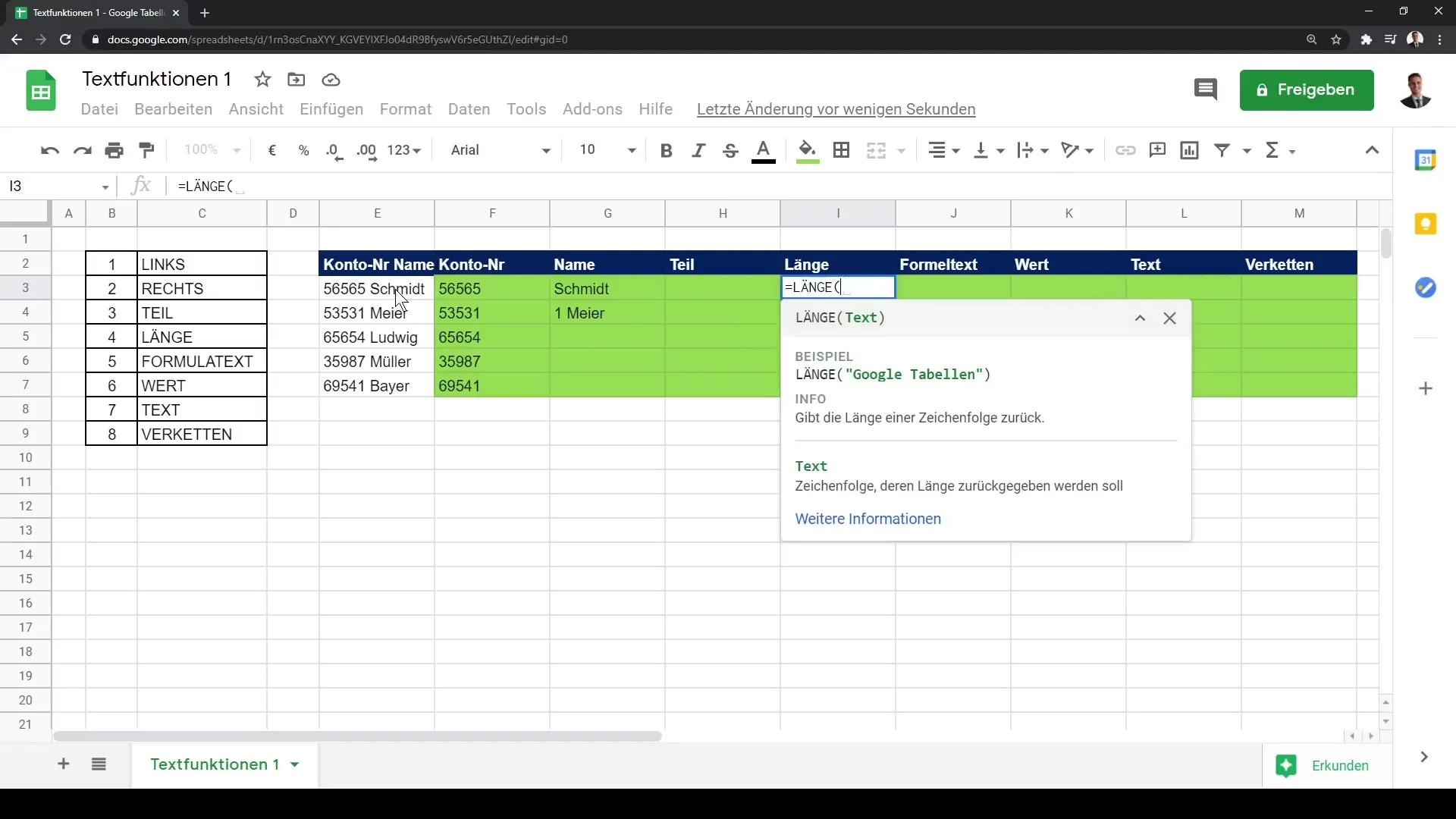Add a new sheet
The image size is (1456, 819).
click(x=64, y=764)
